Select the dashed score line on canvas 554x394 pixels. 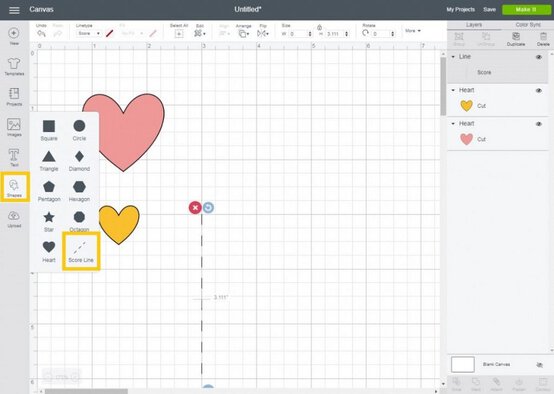(x=202, y=294)
